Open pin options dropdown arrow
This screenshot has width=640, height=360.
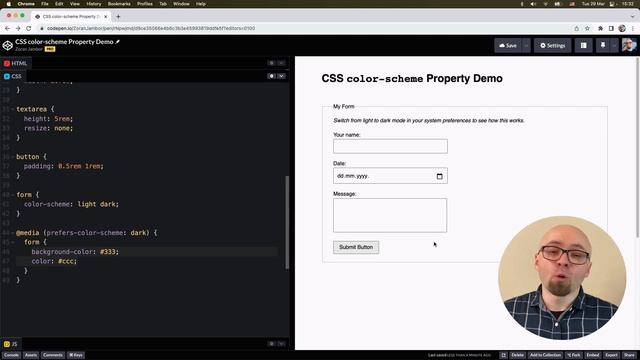(x=614, y=45)
